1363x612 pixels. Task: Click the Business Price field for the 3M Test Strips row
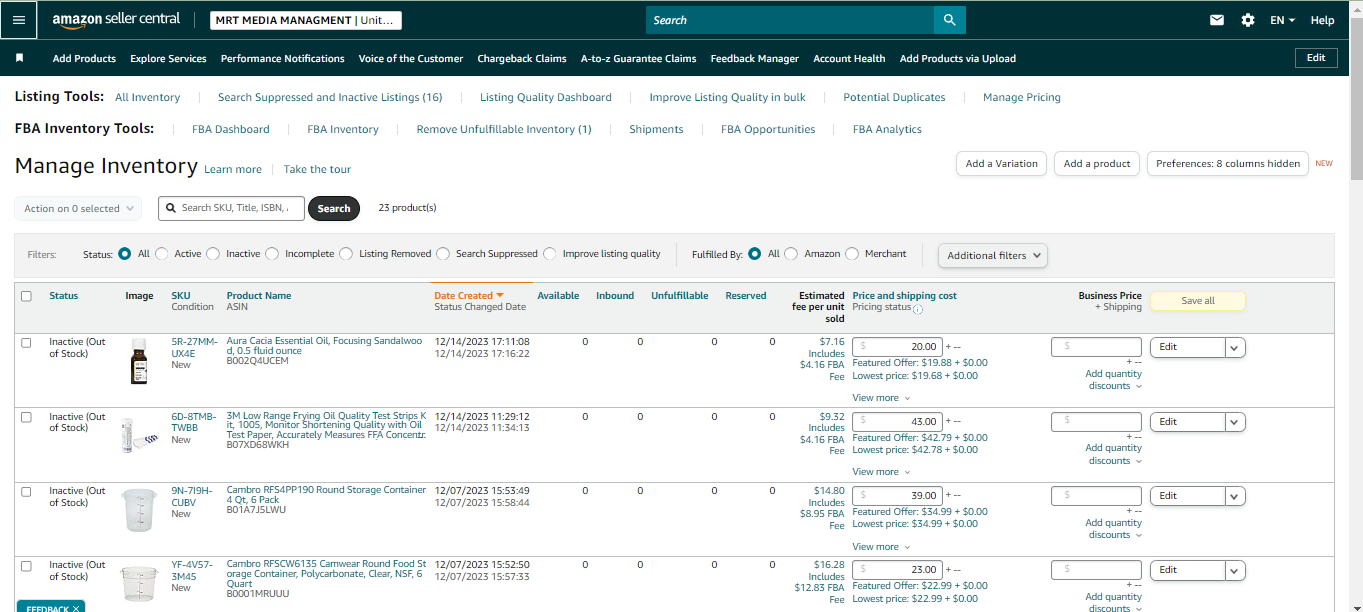tap(1096, 422)
